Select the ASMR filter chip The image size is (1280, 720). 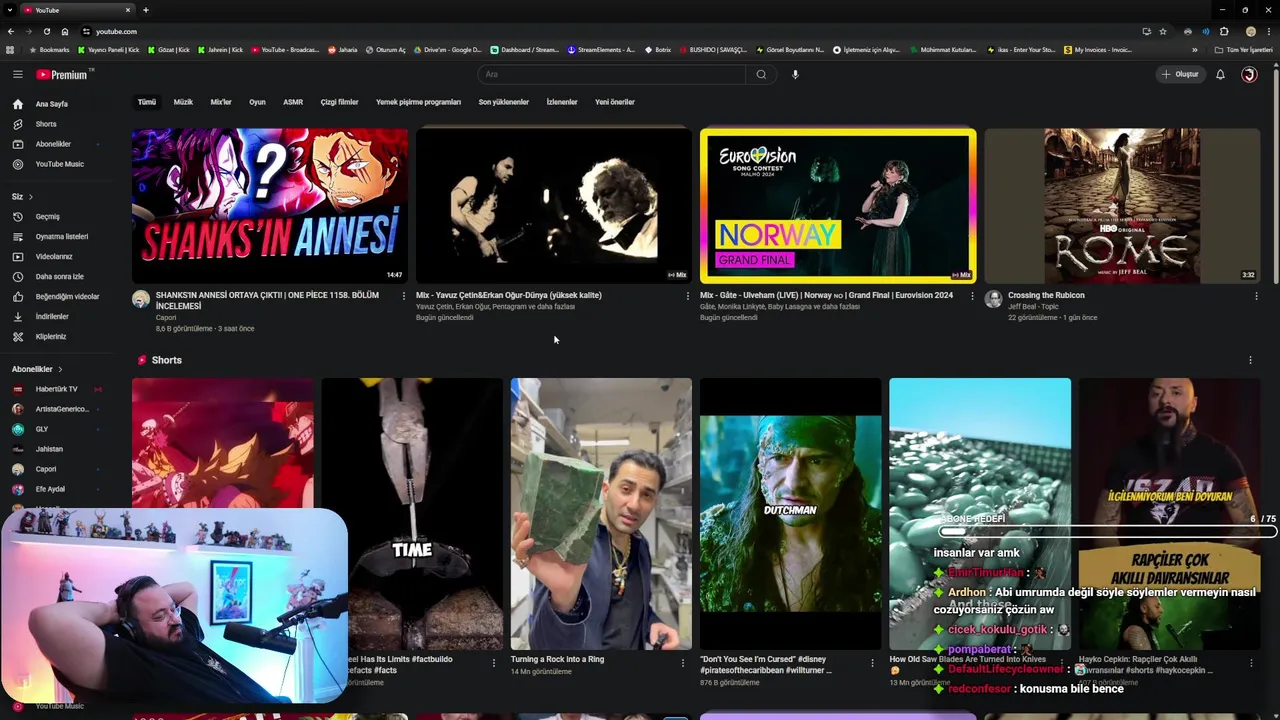click(293, 102)
